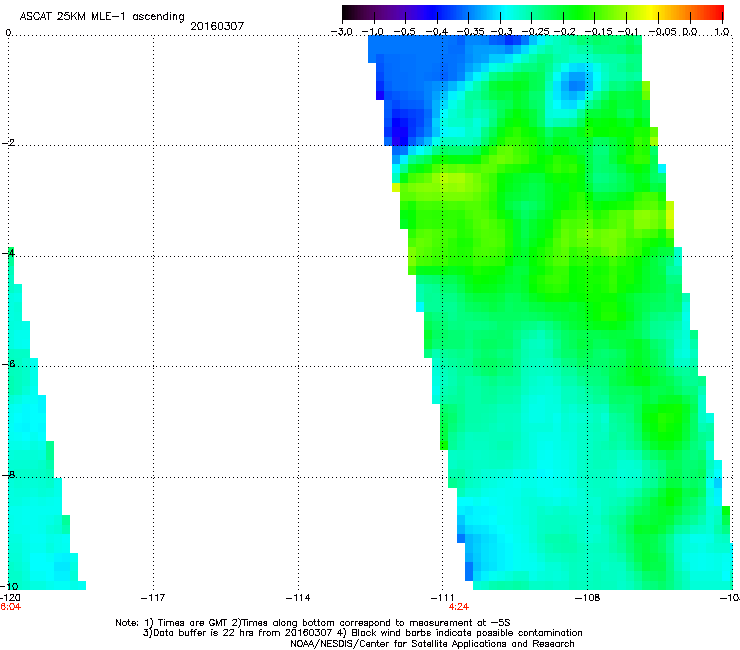Viewport: 740px width, 650px height.
Task: Click the -0.25 color scale label
Action: click(535, 32)
